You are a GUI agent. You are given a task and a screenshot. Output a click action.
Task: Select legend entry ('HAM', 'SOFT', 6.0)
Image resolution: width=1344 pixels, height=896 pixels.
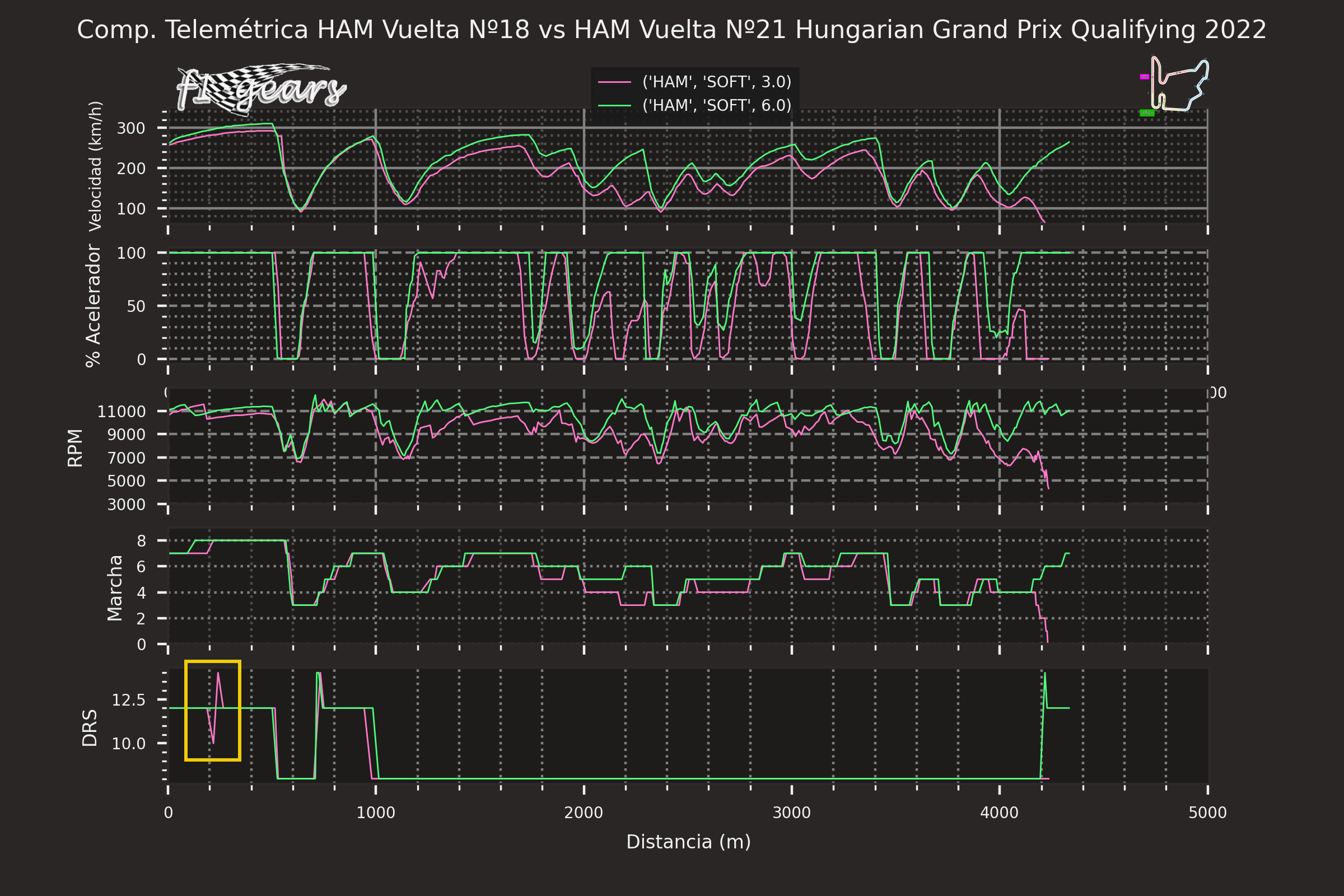coord(717,106)
